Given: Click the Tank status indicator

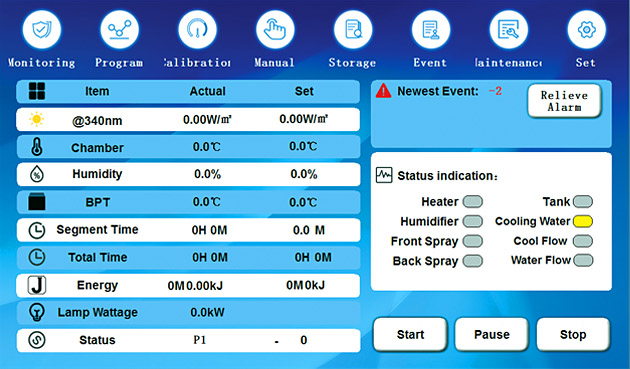Looking at the screenshot, I should pos(583,201).
